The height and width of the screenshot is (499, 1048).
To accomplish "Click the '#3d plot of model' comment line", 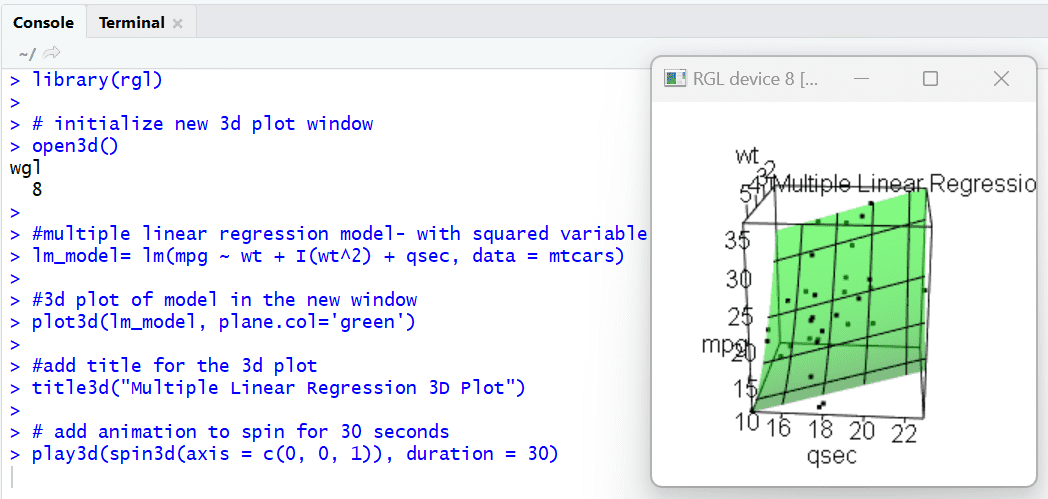I will [x=224, y=300].
